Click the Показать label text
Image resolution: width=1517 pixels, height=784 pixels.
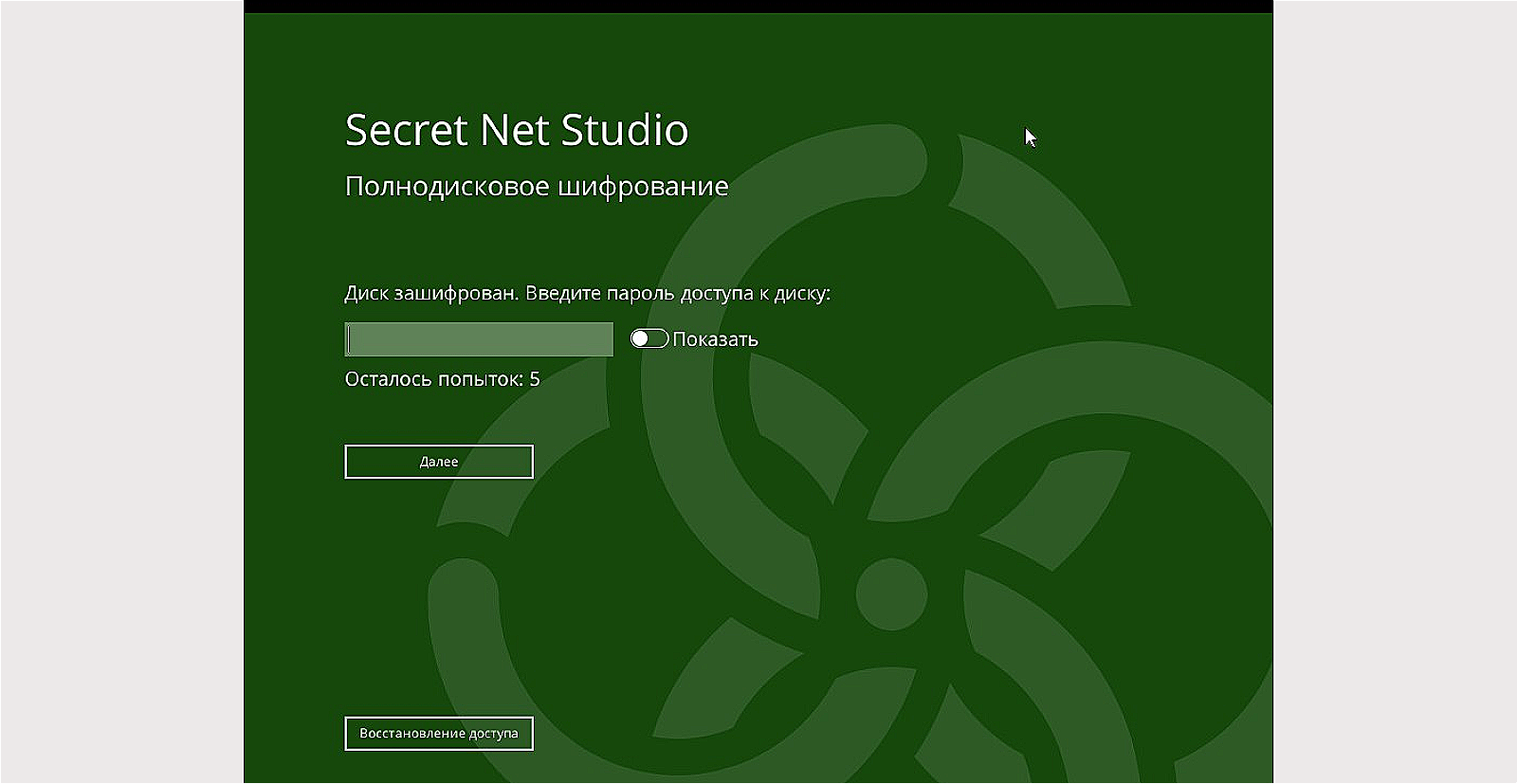pos(716,339)
